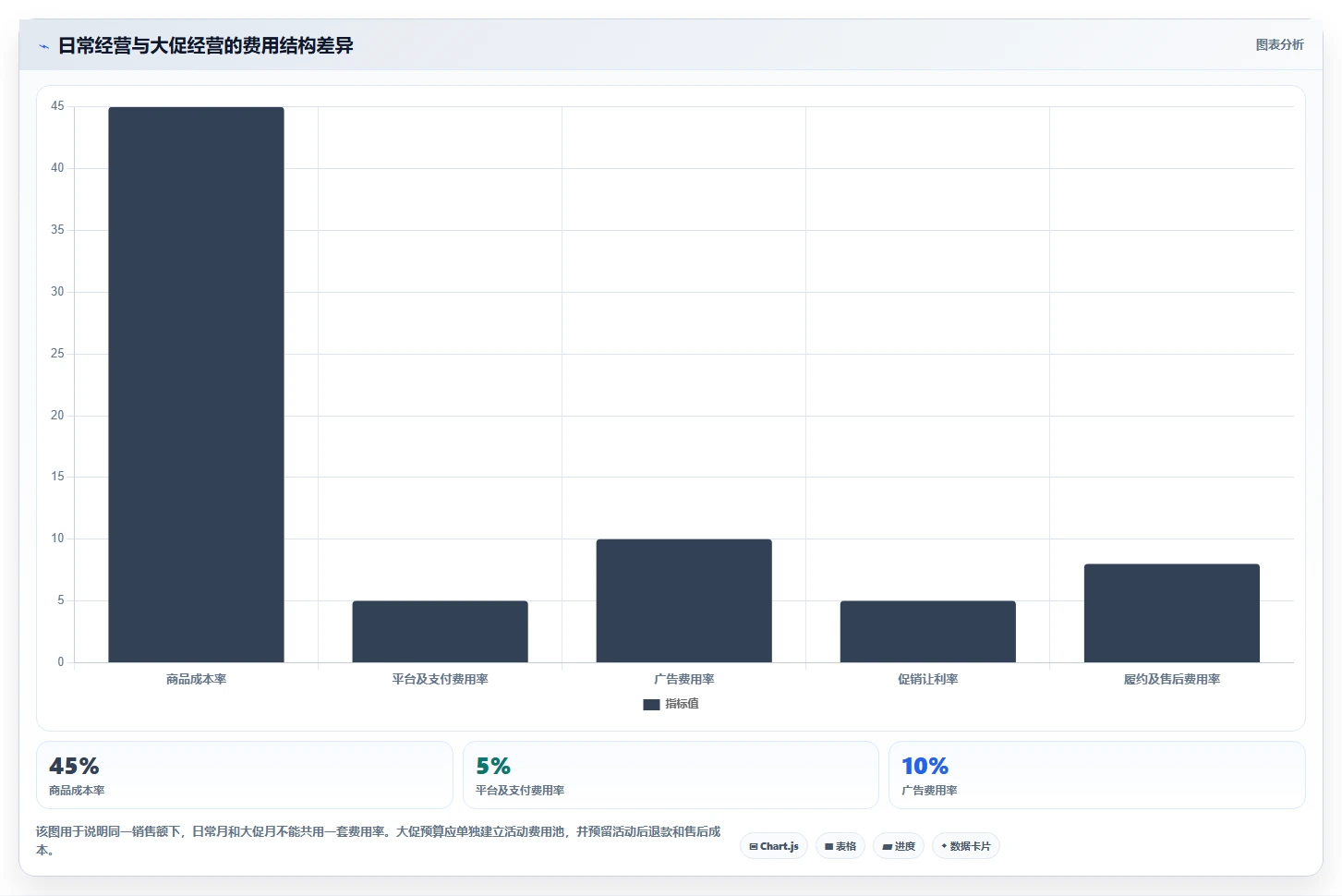The height and width of the screenshot is (896, 1342).
Task: Open the 数据卡片 tag chip
Action: tap(966, 846)
